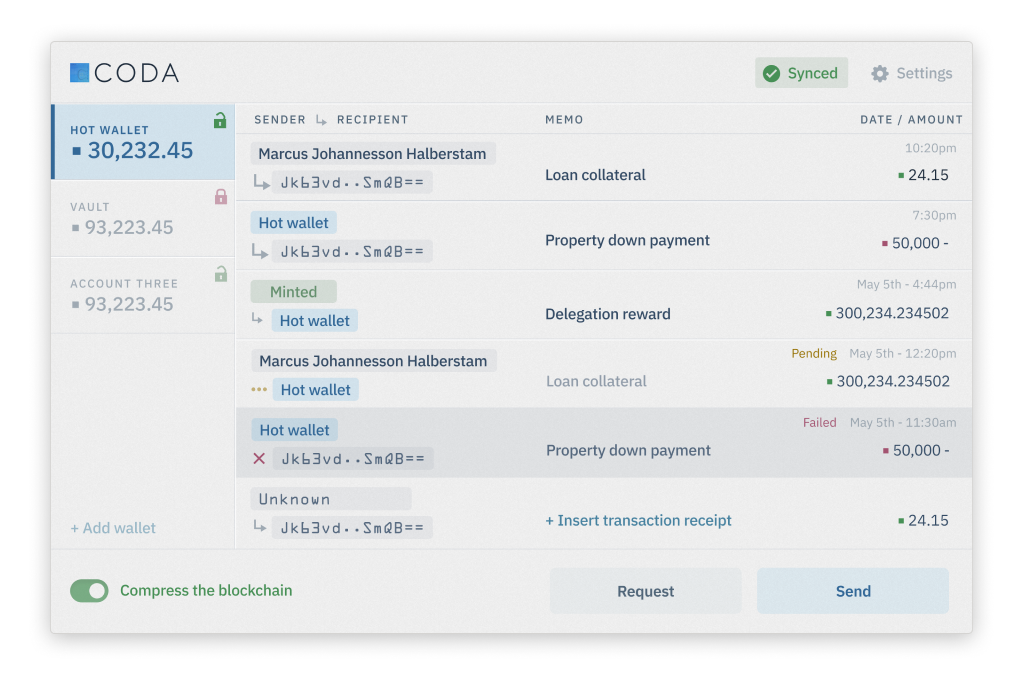Select Account Three in the sidebar
This screenshot has height=674, width=1024.
click(x=142, y=296)
